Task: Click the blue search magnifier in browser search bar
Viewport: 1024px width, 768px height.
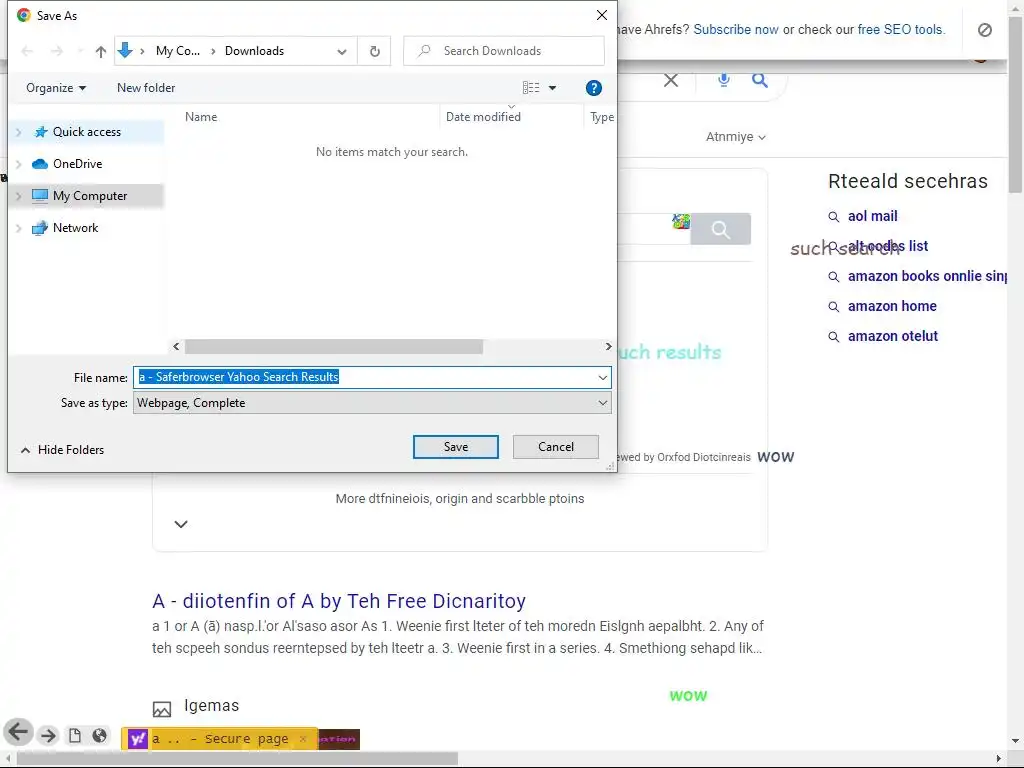Action: tap(759, 80)
